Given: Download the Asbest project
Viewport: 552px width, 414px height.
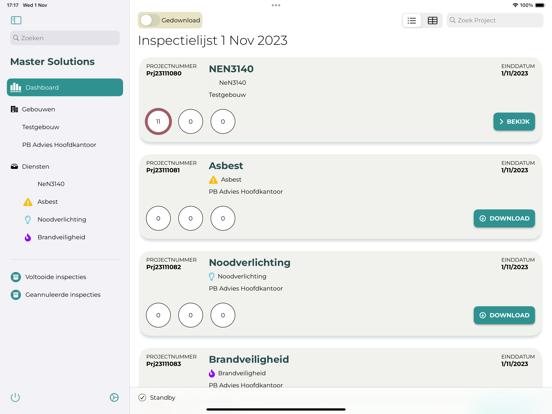Looking at the screenshot, I should pyautogui.click(x=504, y=218).
